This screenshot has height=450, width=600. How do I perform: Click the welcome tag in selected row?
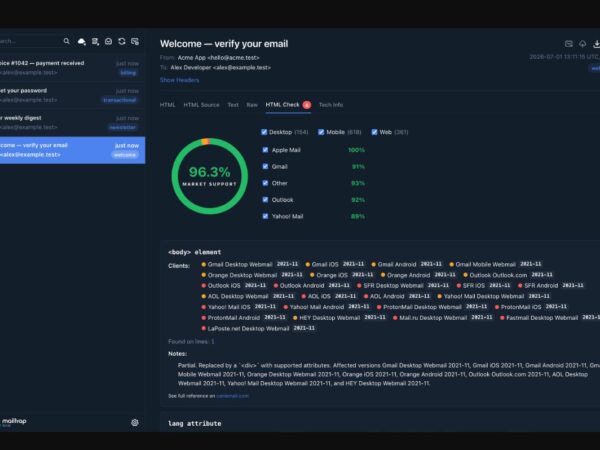pos(125,155)
